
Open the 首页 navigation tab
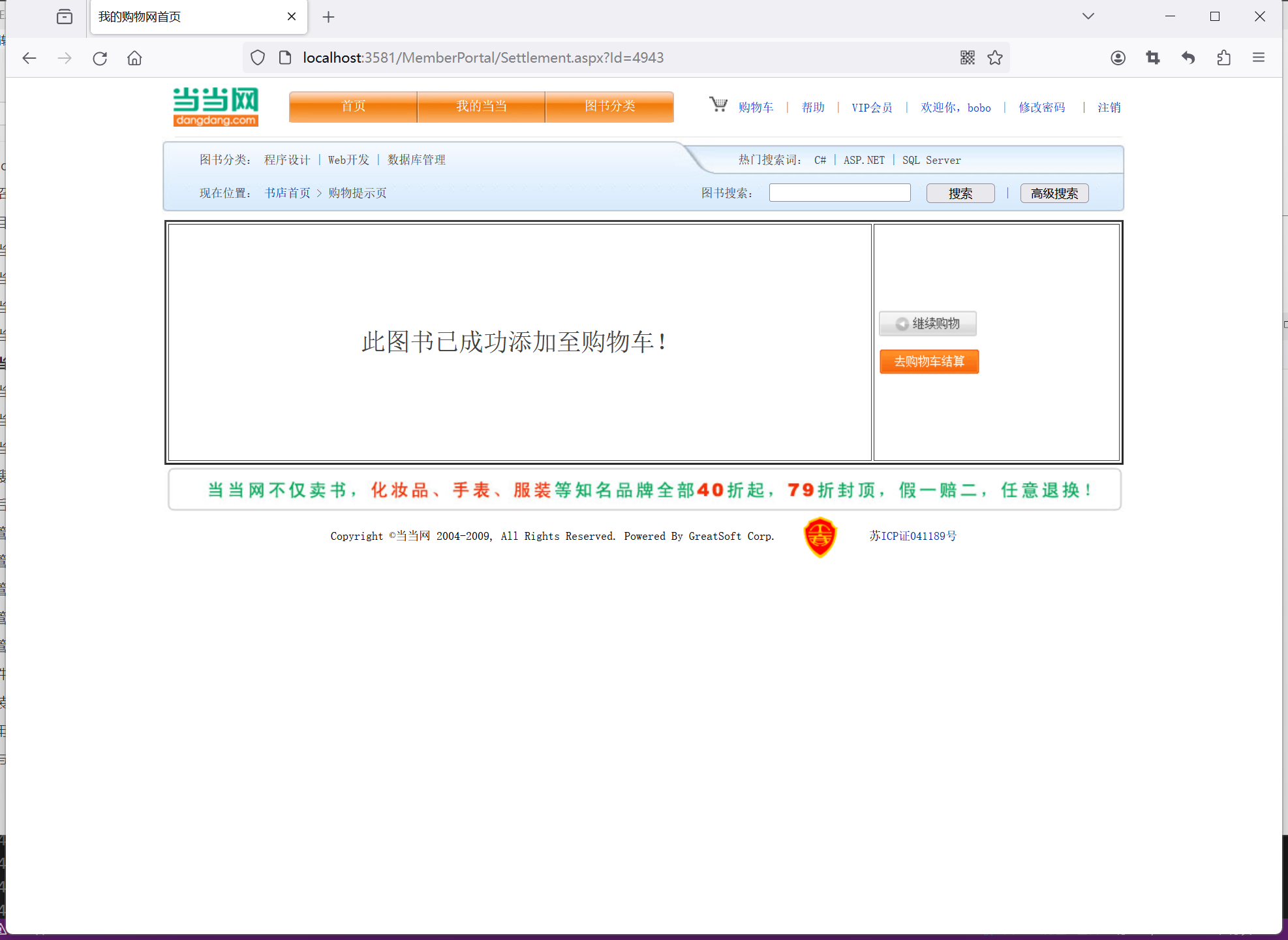click(353, 106)
